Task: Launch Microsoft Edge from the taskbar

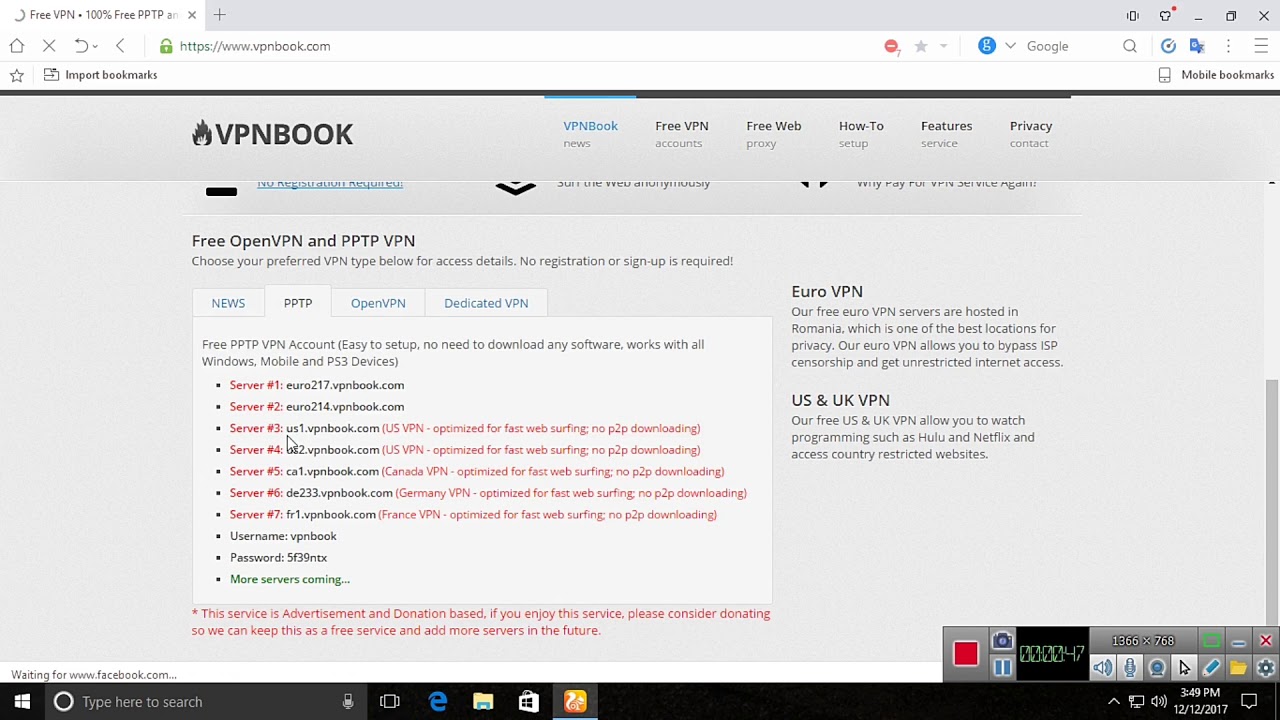Action: (438, 702)
